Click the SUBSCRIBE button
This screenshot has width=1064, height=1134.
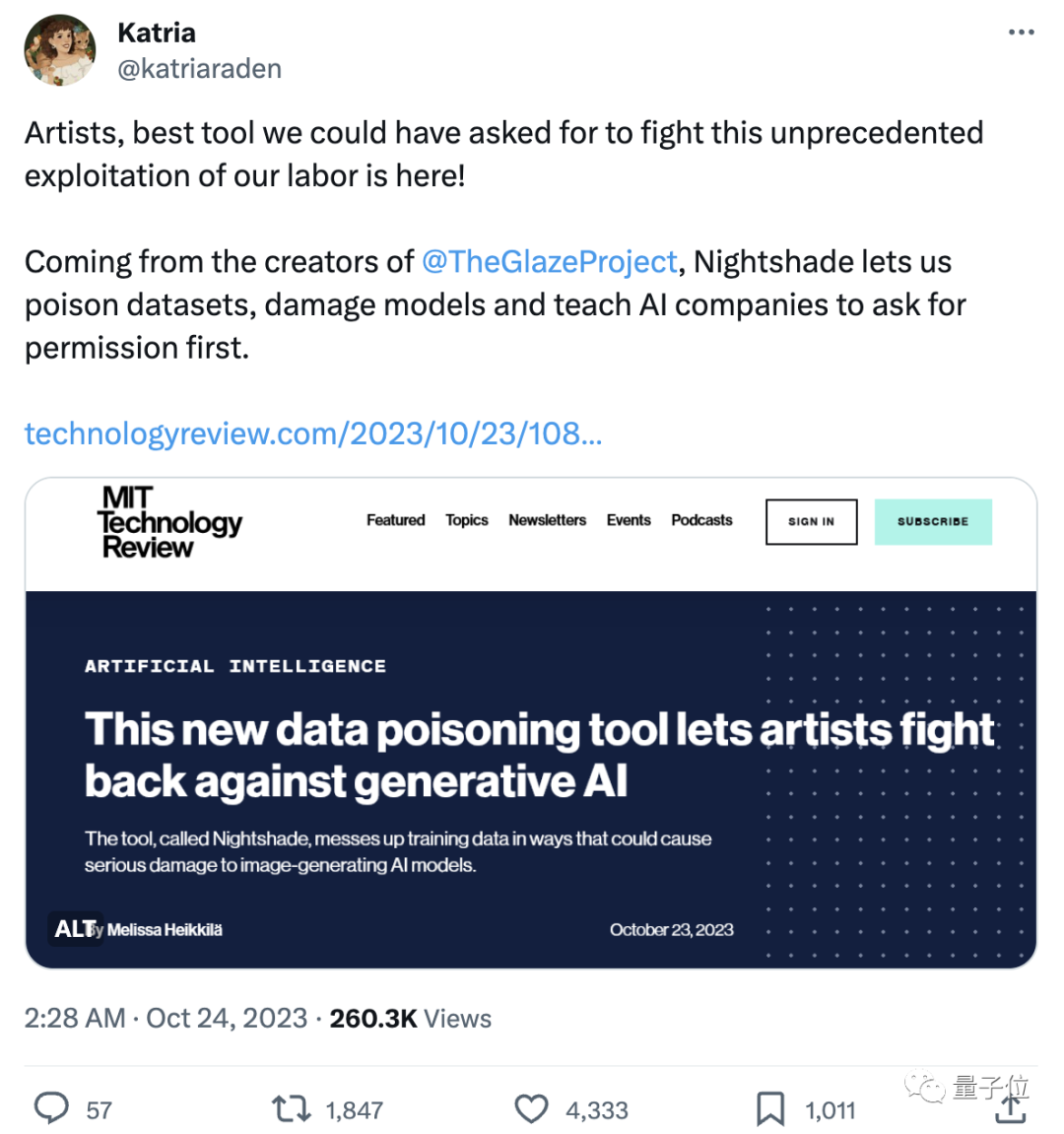tap(932, 521)
